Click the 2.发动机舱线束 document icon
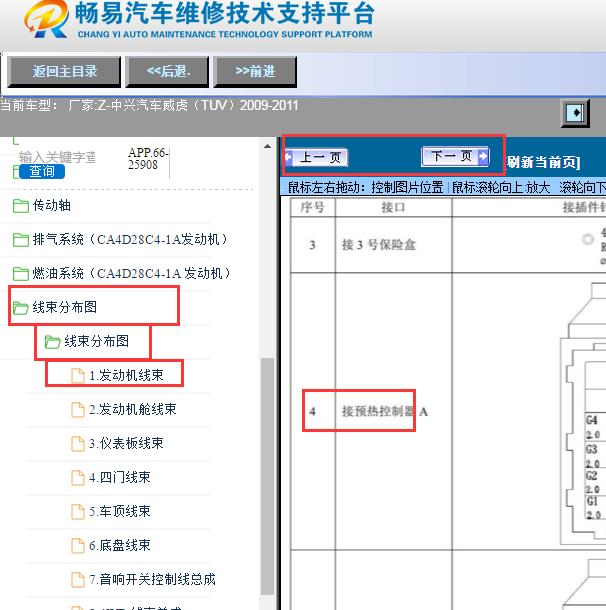The width and height of the screenshot is (606, 610). click(x=77, y=410)
